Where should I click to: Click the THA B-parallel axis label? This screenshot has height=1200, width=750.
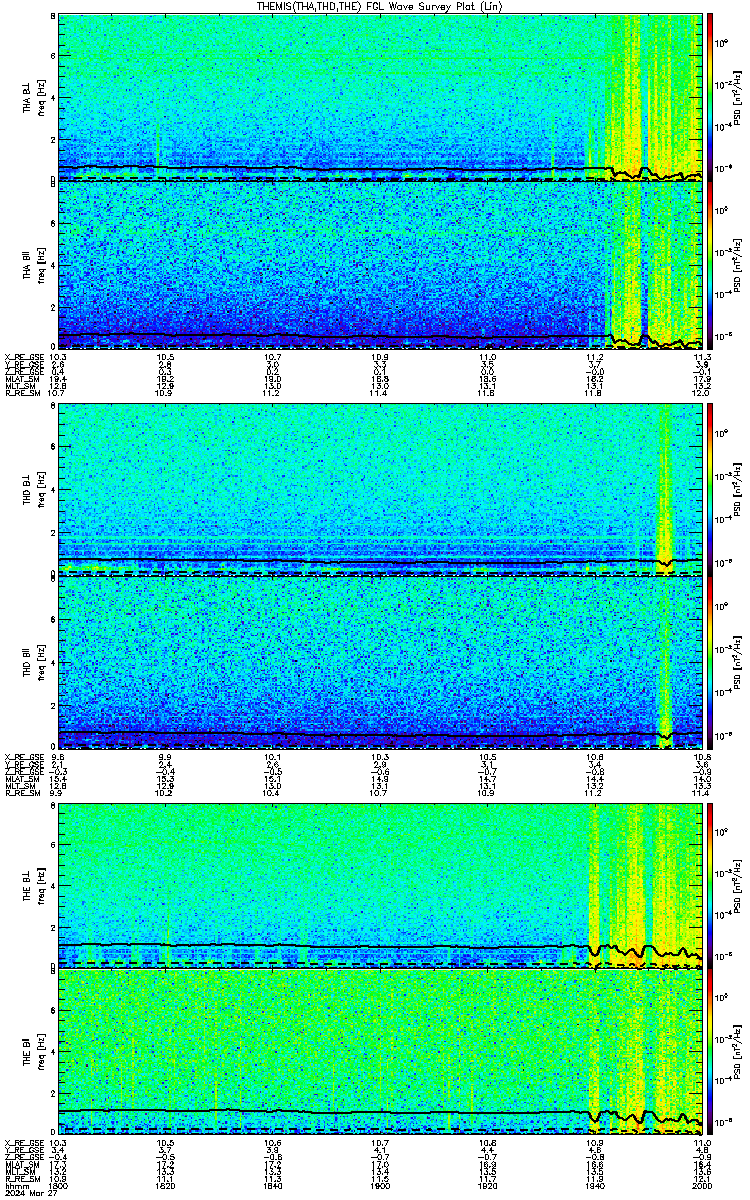coord(28,264)
